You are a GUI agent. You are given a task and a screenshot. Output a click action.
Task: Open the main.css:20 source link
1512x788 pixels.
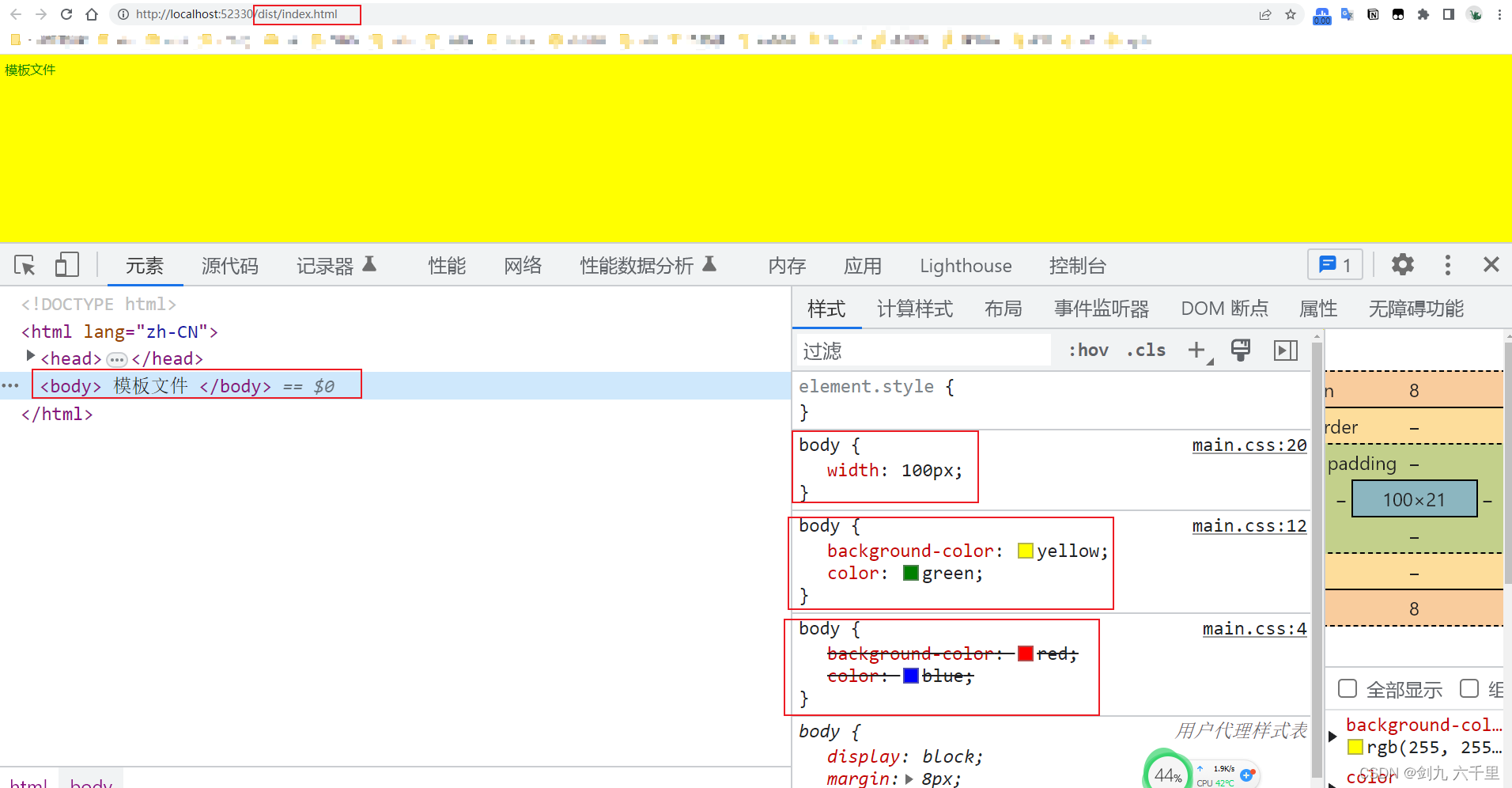[x=1249, y=445]
